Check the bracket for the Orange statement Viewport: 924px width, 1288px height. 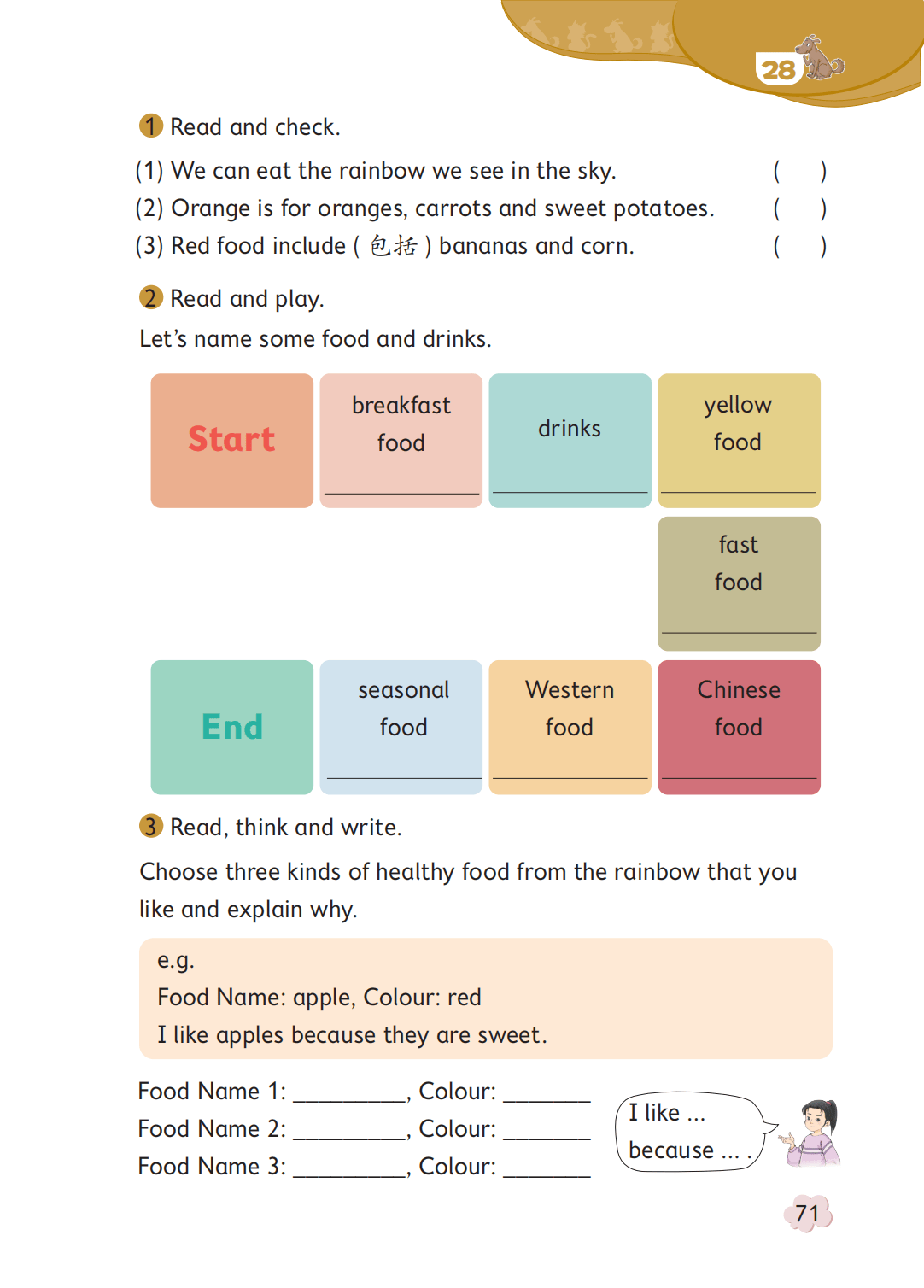799,208
